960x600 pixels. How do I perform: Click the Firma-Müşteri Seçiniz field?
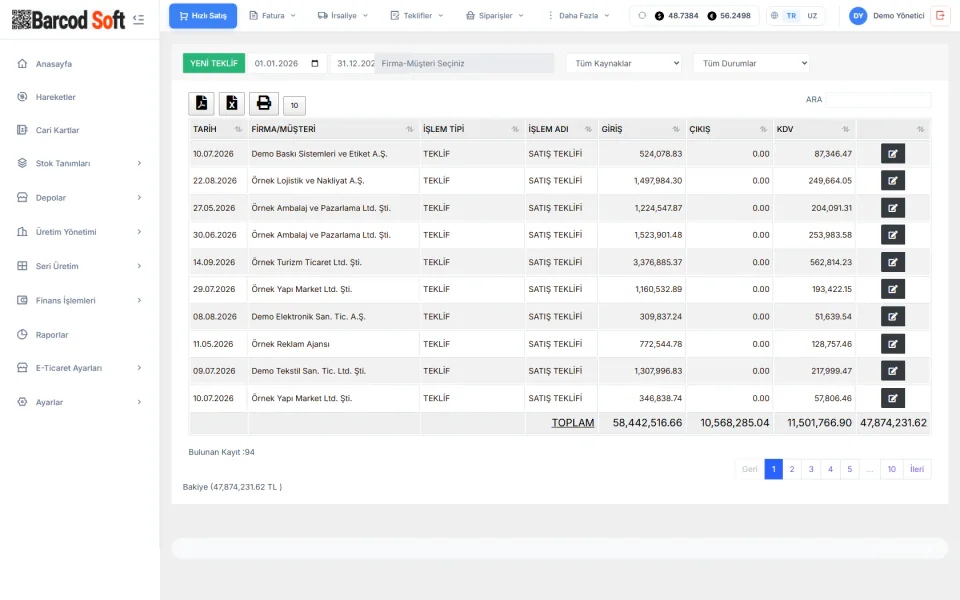pyautogui.click(x=464, y=63)
